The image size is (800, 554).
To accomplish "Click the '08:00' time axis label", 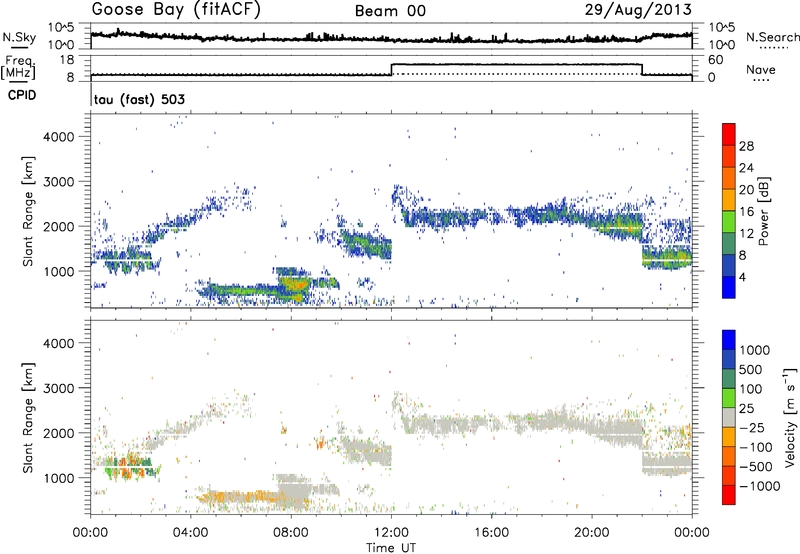I will 291,532.
